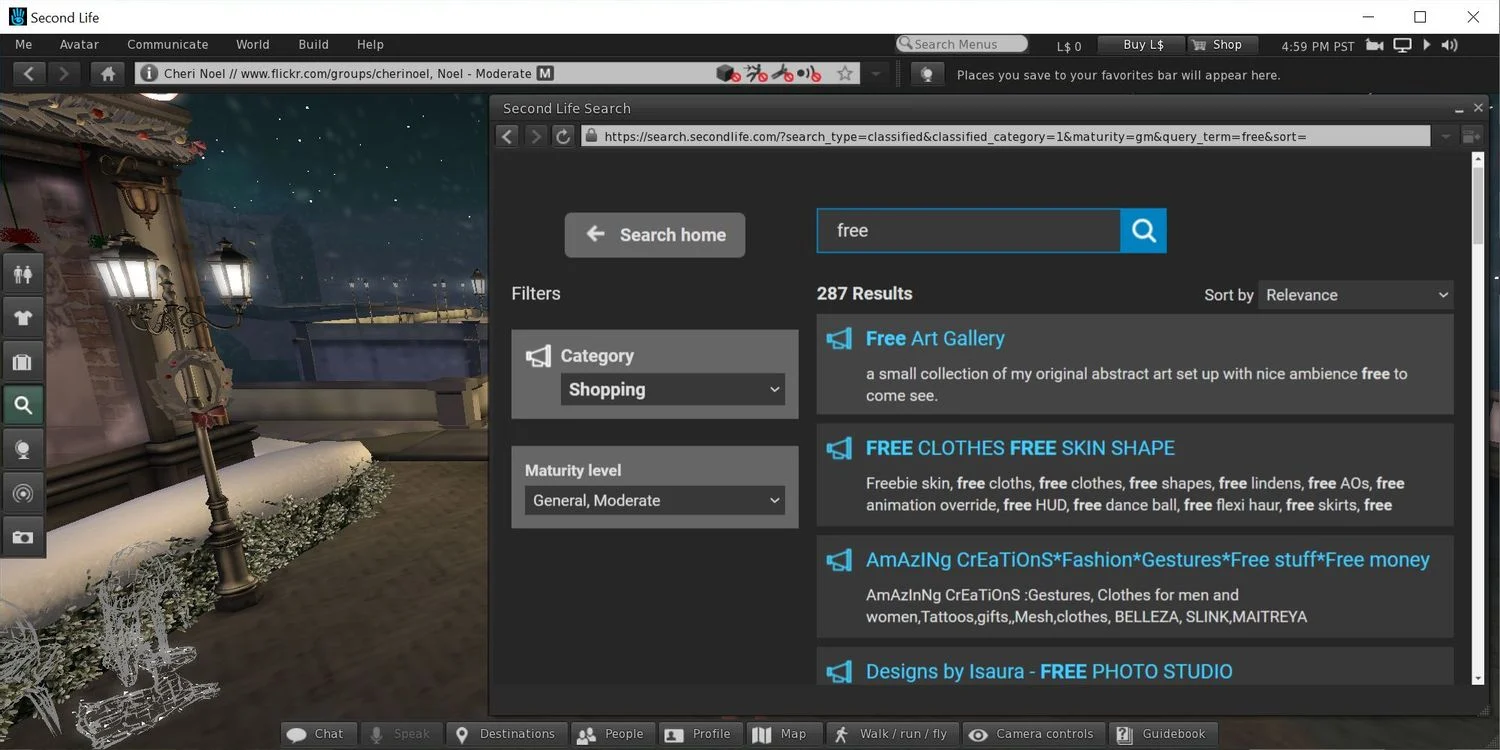Open FREE CLOTHES FREE SKIN SHAPE link
1500x750 pixels.
coord(1020,449)
